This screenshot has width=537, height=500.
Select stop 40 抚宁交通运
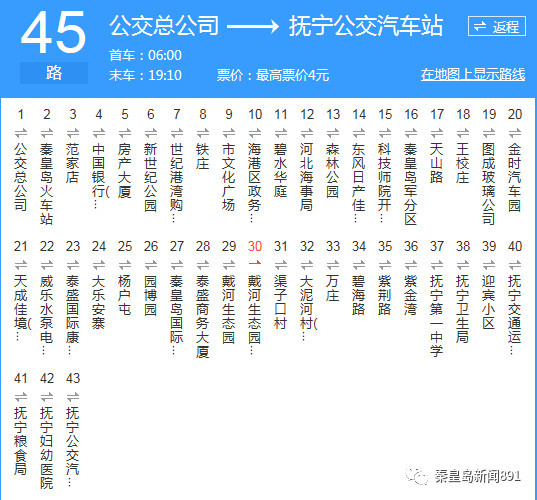(515, 315)
